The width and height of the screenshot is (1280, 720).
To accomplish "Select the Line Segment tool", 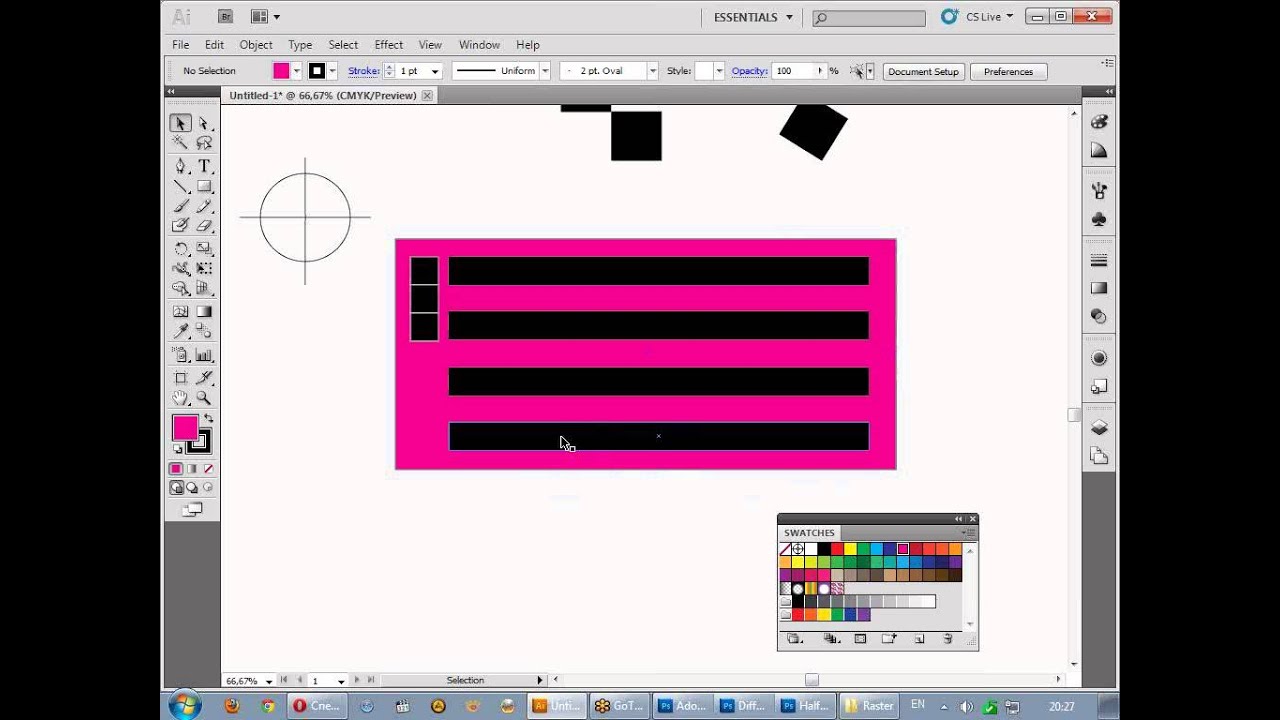I will [x=181, y=186].
